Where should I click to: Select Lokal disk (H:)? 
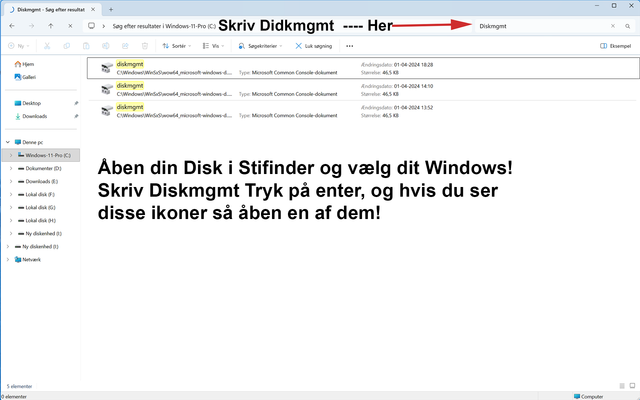[37, 220]
